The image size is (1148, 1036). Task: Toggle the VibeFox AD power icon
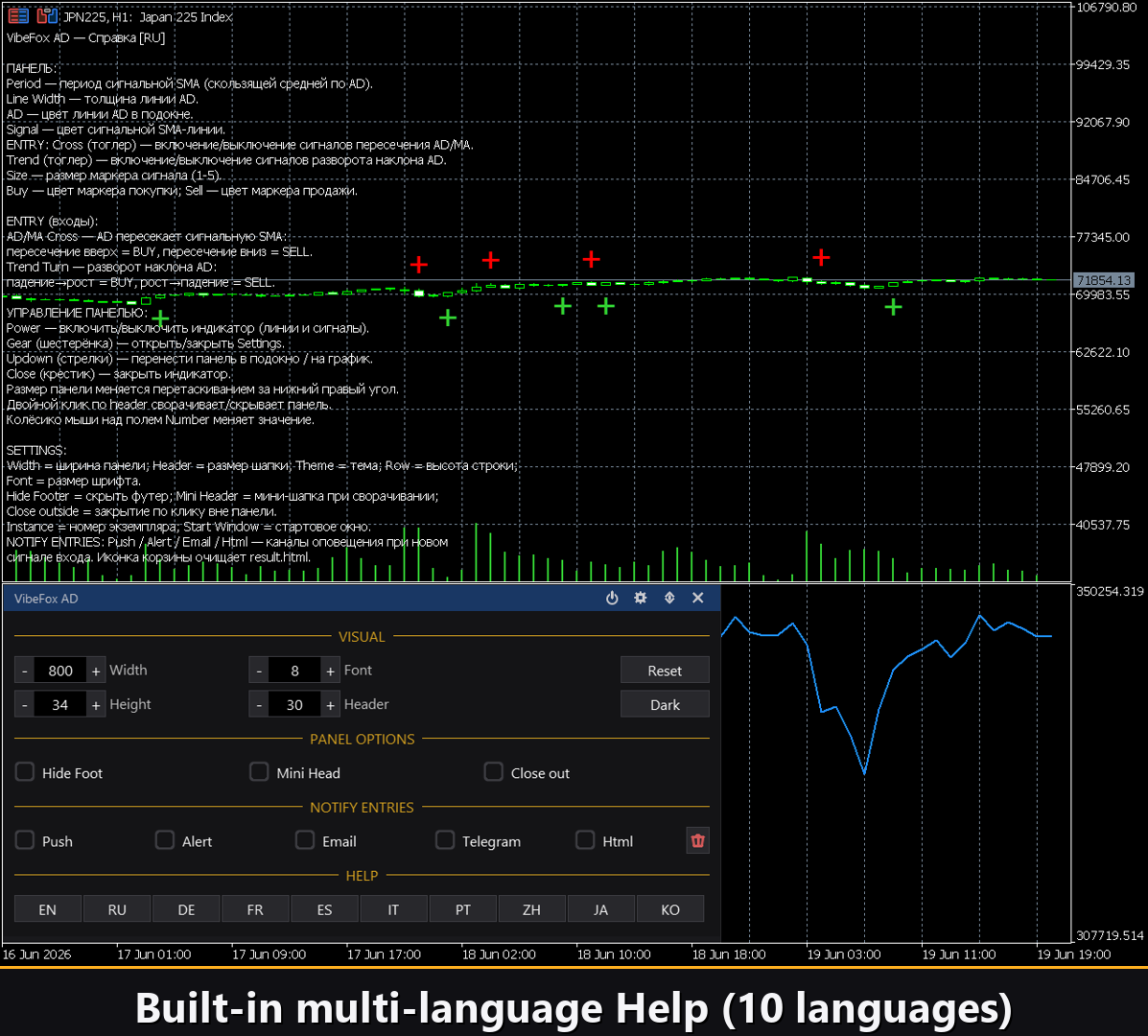[612, 599]
